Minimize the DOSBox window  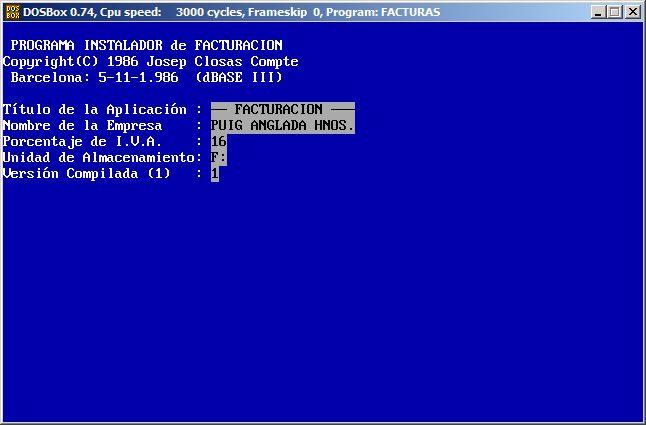(597, 13)
